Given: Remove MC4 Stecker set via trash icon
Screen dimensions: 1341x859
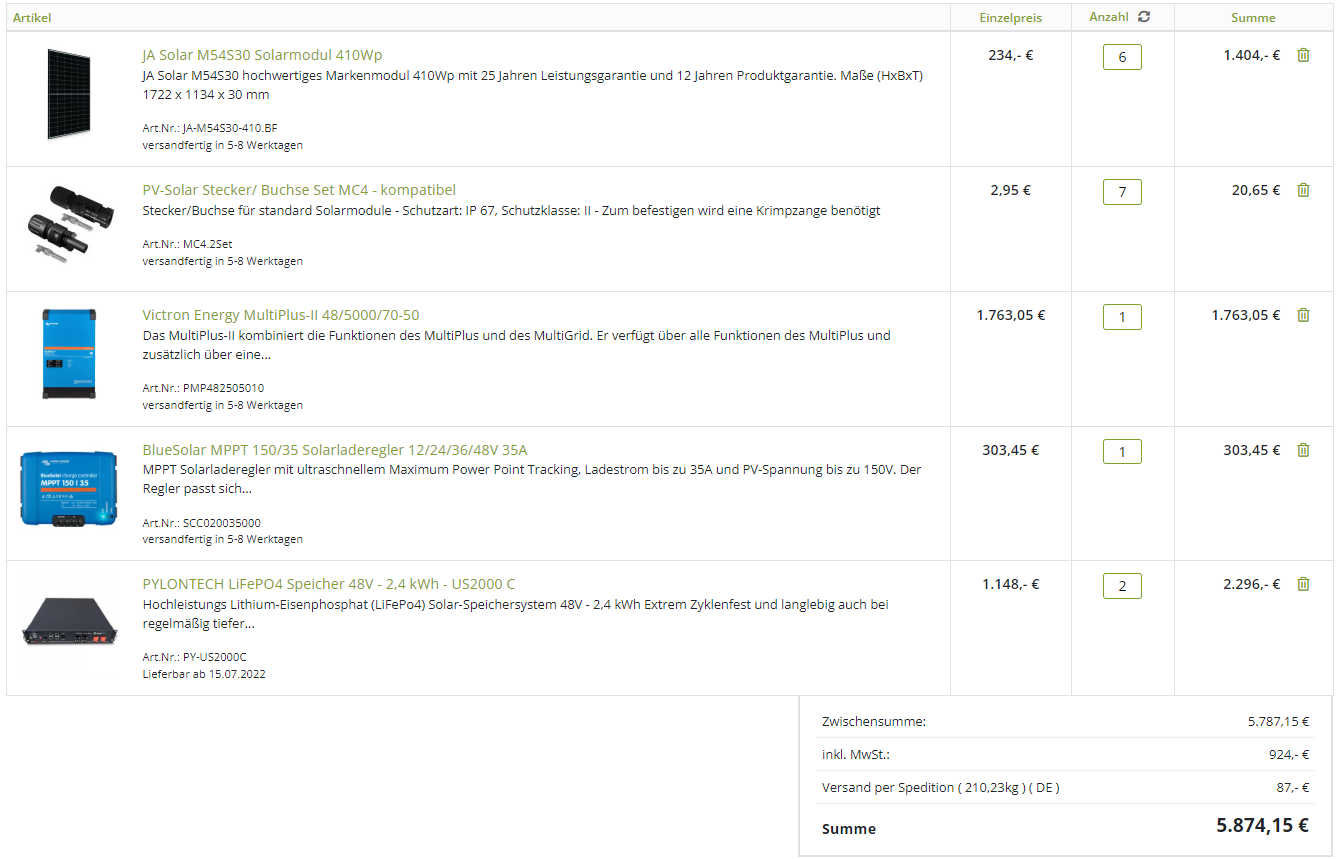Looking at the screenshot, I should pos(1303,190).
